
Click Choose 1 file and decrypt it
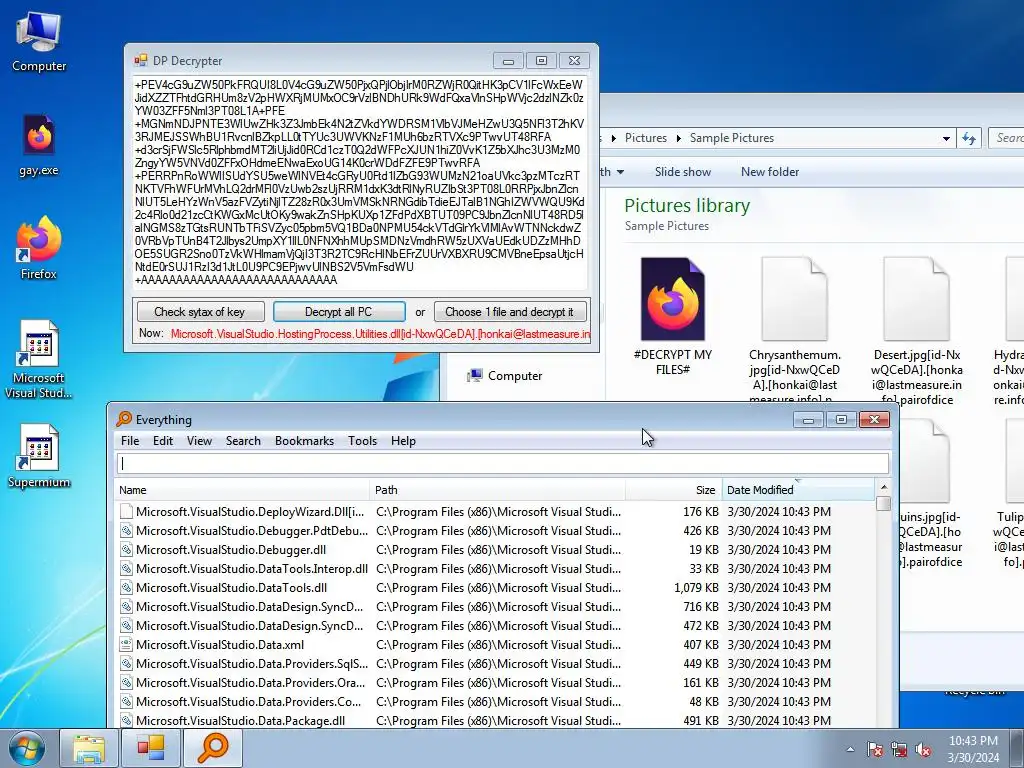tap(509, 312)
